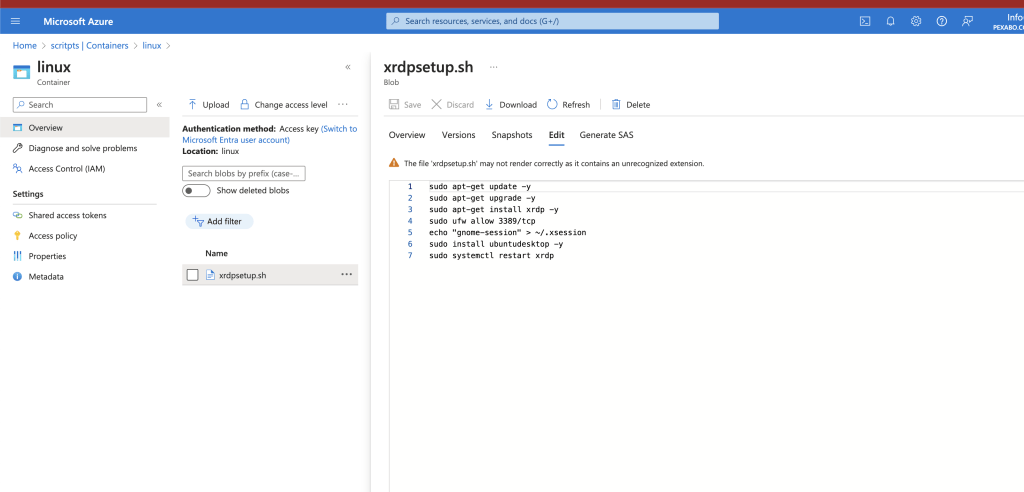Open the notifications bell
The image size is (1024, 492).
click(x=890, y=21)
